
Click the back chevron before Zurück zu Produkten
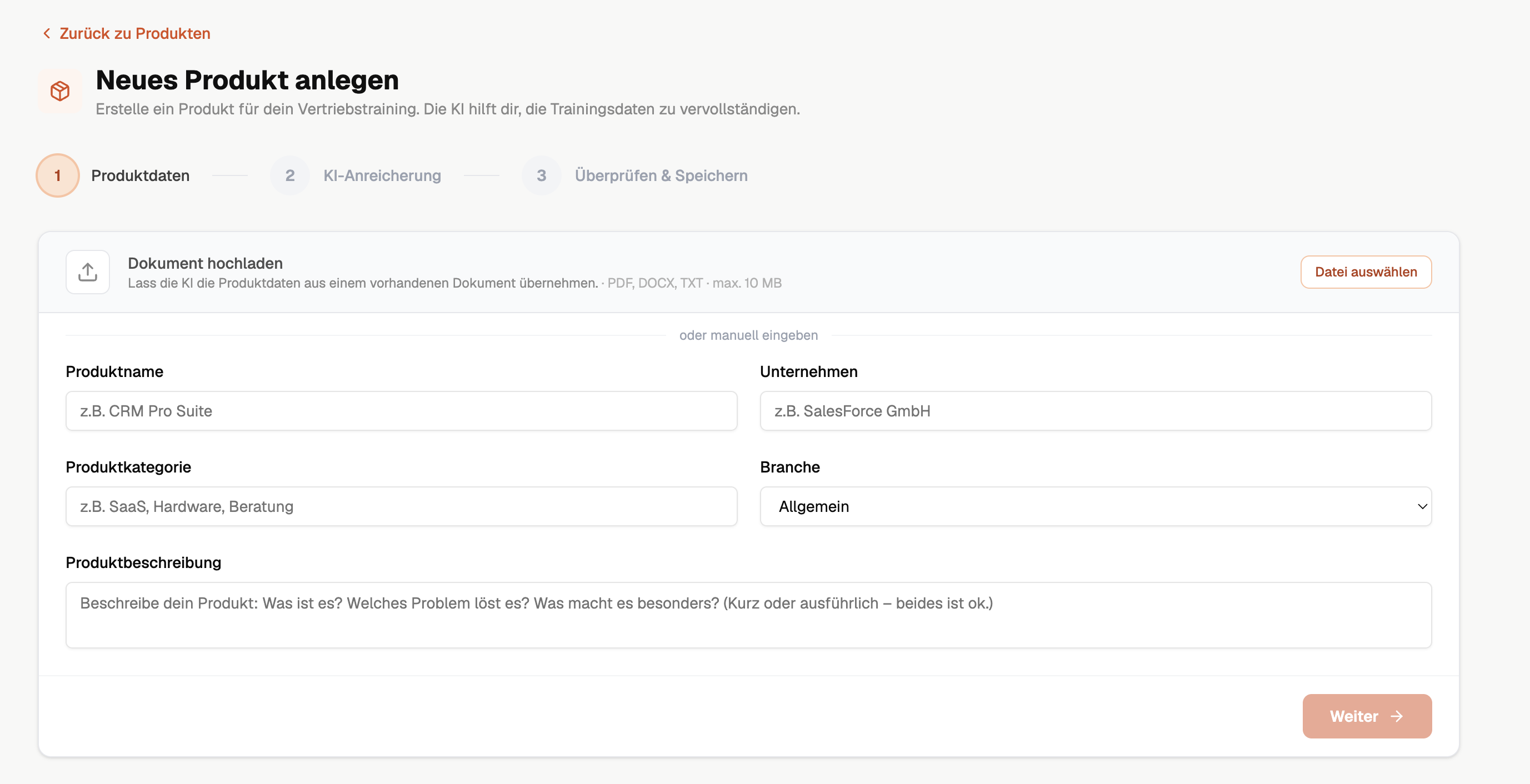tap(46, 33)
